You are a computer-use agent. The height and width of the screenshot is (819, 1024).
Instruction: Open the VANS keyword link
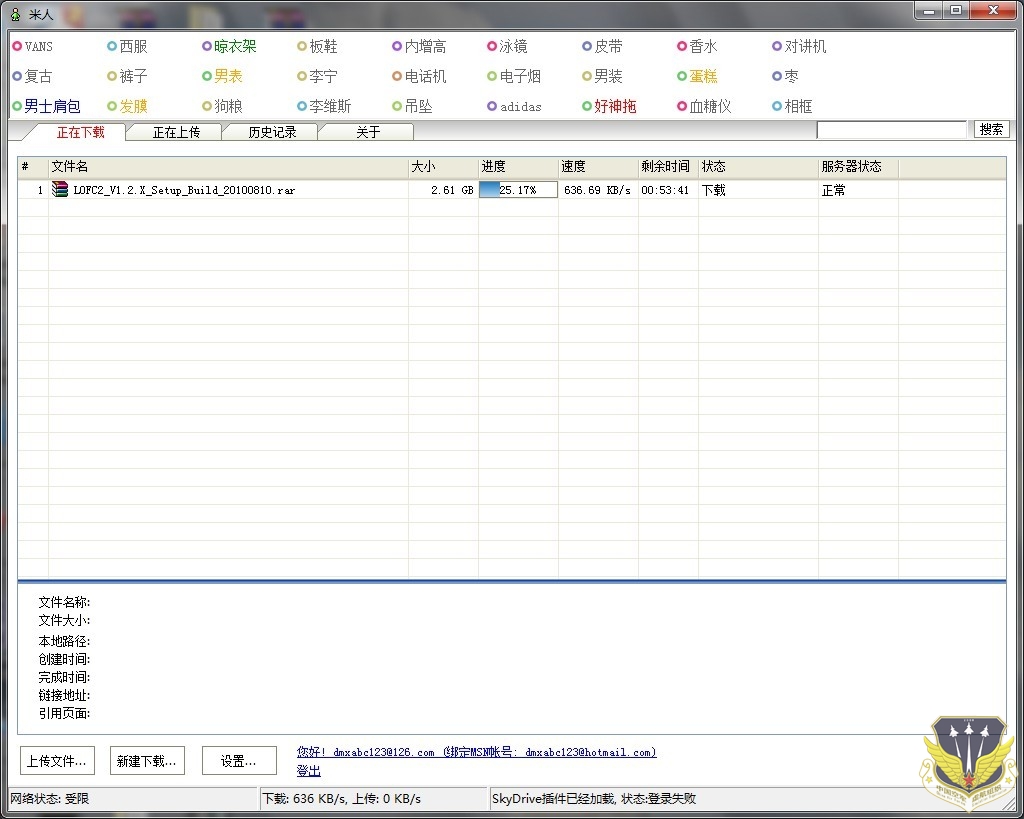pos(39,46)
